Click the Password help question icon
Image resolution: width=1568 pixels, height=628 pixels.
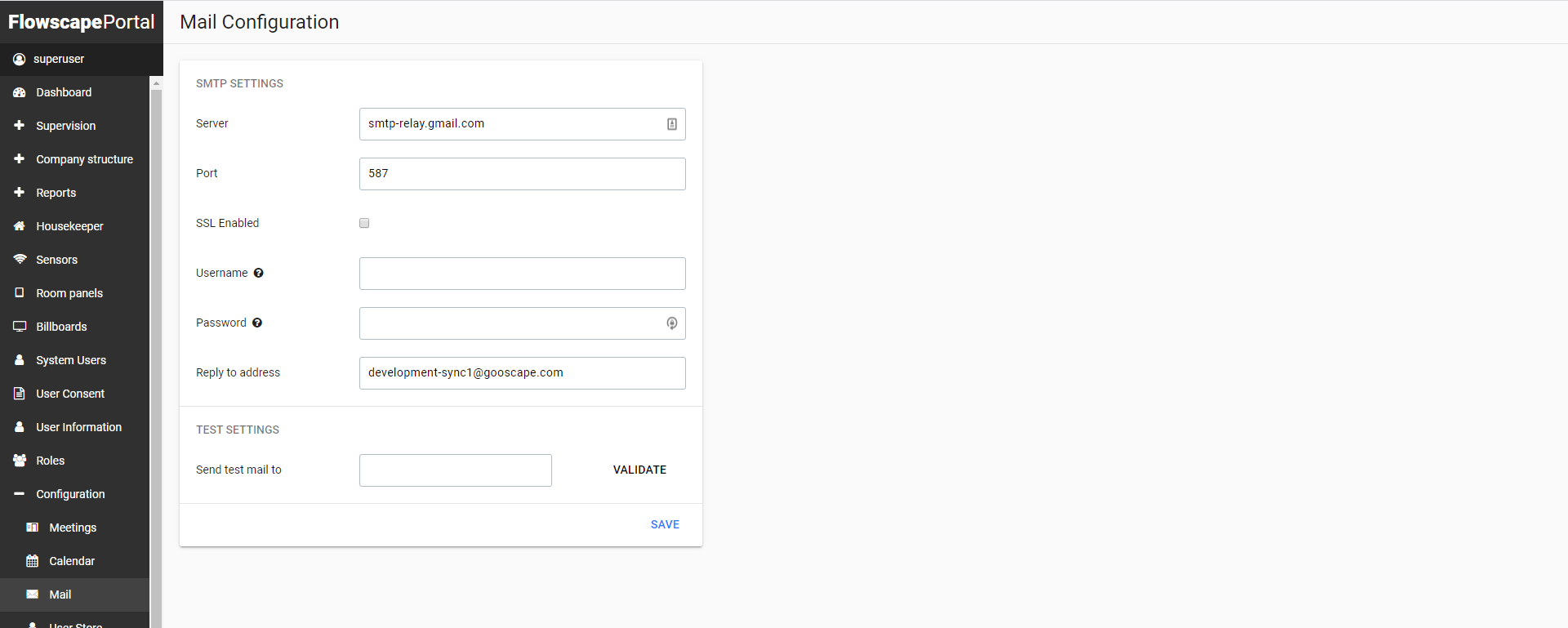[257, 323]
